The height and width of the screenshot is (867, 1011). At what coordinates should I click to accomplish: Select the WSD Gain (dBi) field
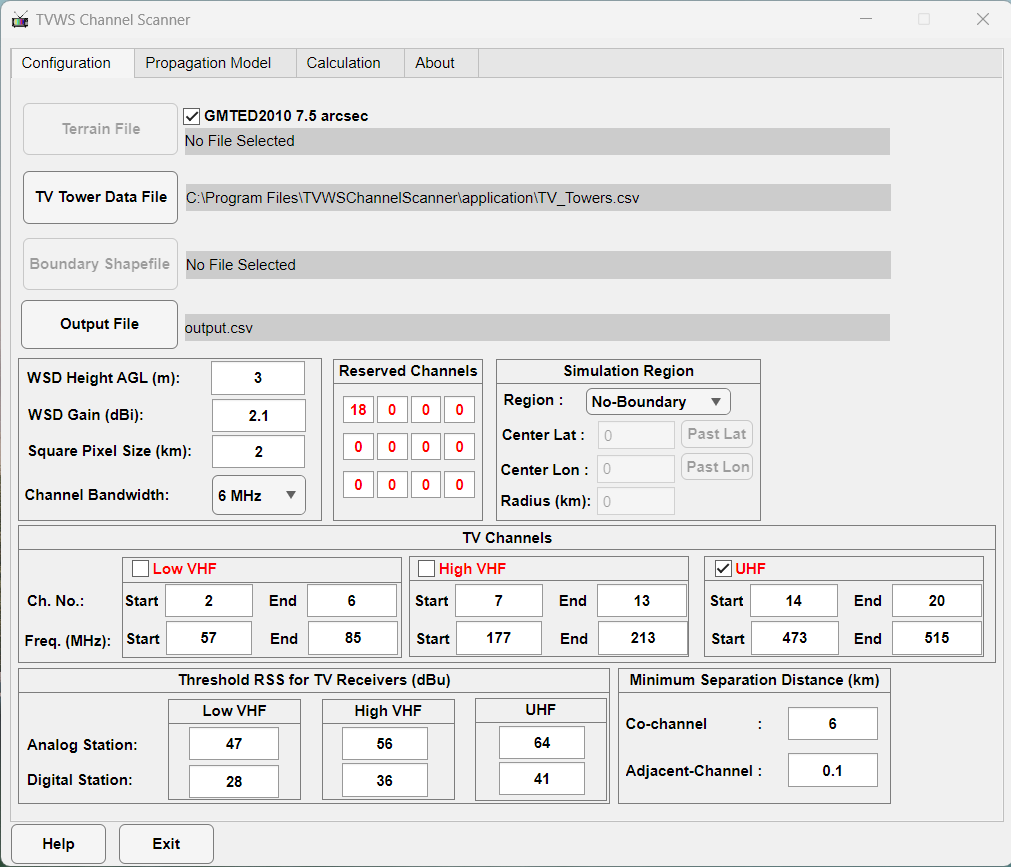(258, 415)
